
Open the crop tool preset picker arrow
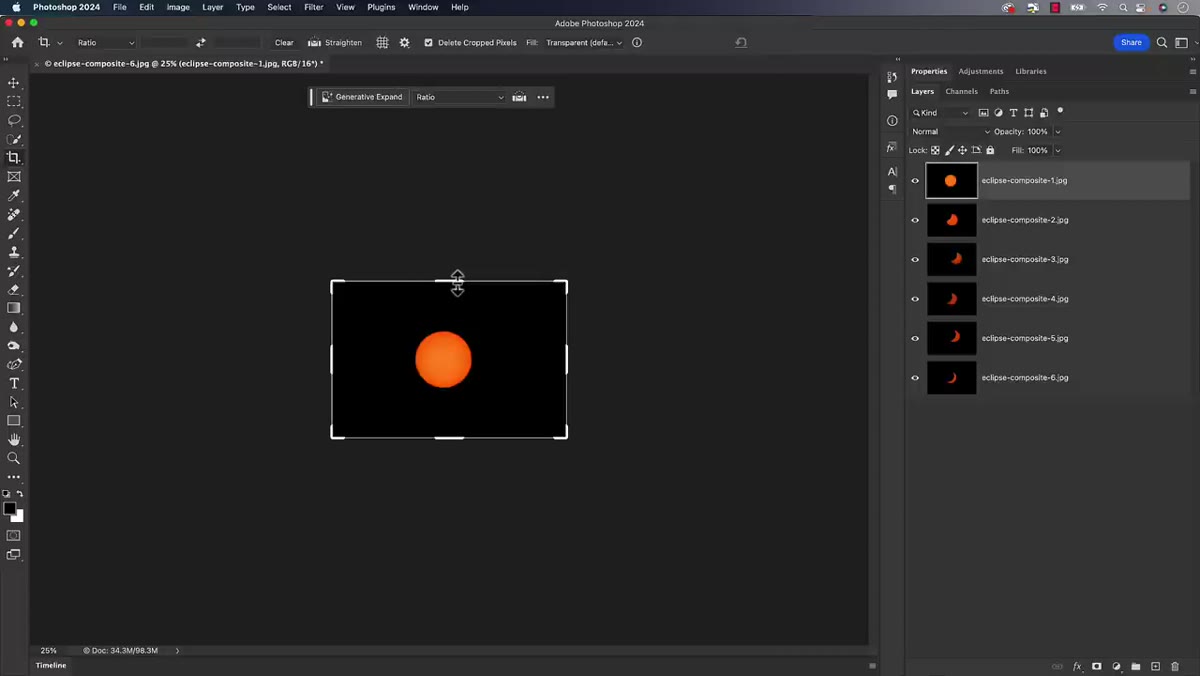click(60, 43)
